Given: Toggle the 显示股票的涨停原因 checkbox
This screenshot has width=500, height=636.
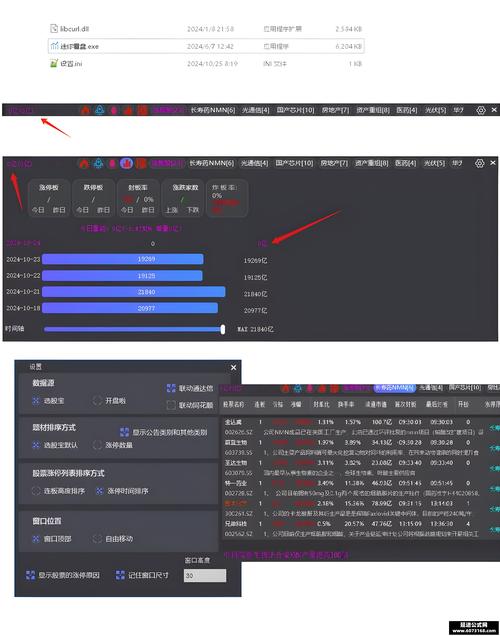Looking at the screenshot, I should (x=30, y=575).
